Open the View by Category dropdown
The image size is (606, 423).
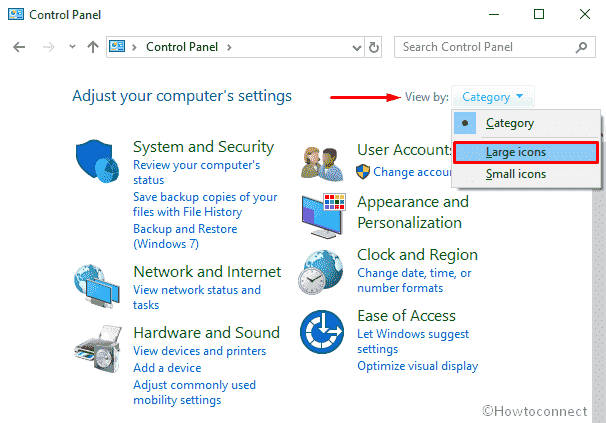(x=493, y=97)
